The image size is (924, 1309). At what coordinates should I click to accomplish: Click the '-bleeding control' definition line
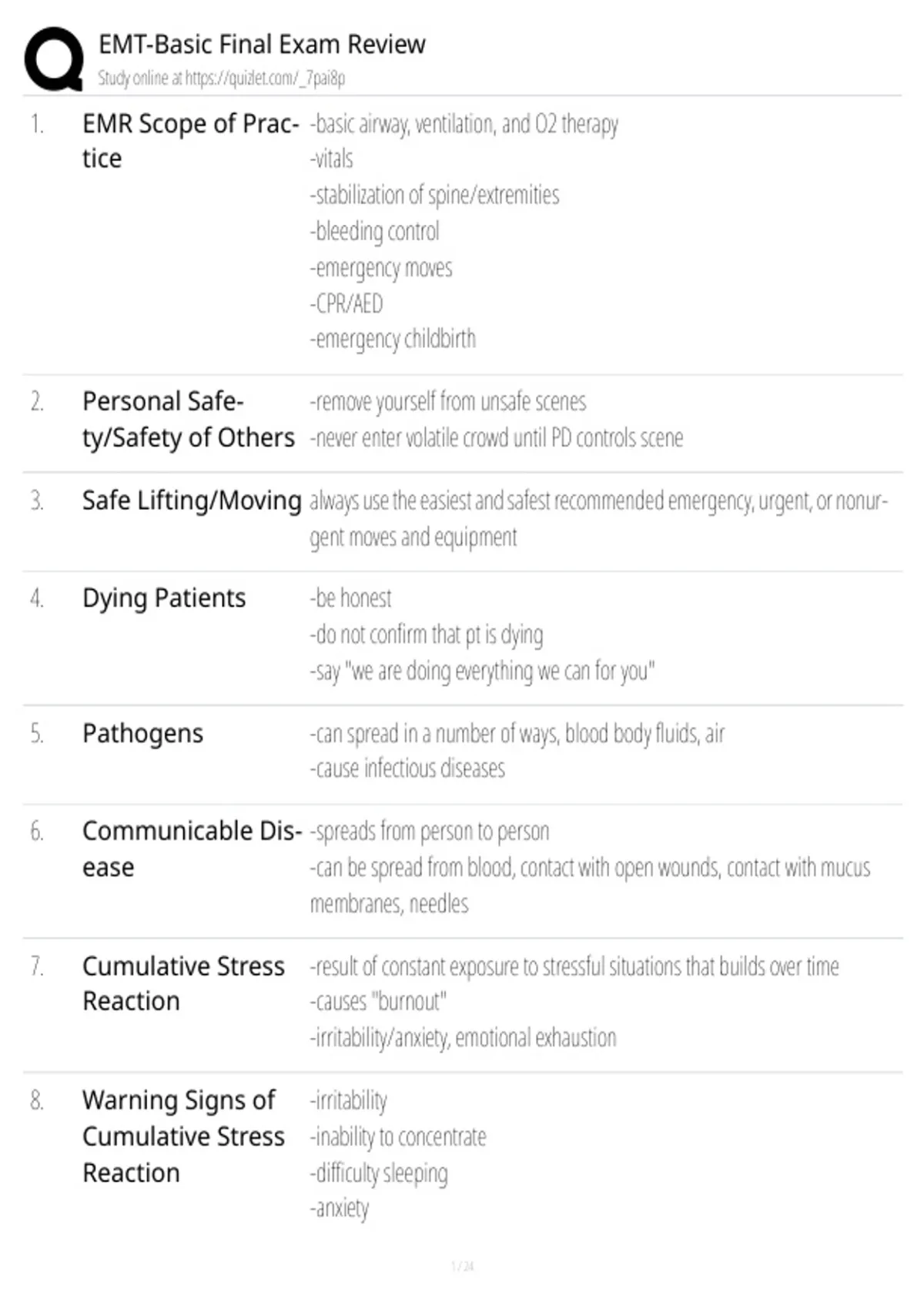[x=375, y=231]
